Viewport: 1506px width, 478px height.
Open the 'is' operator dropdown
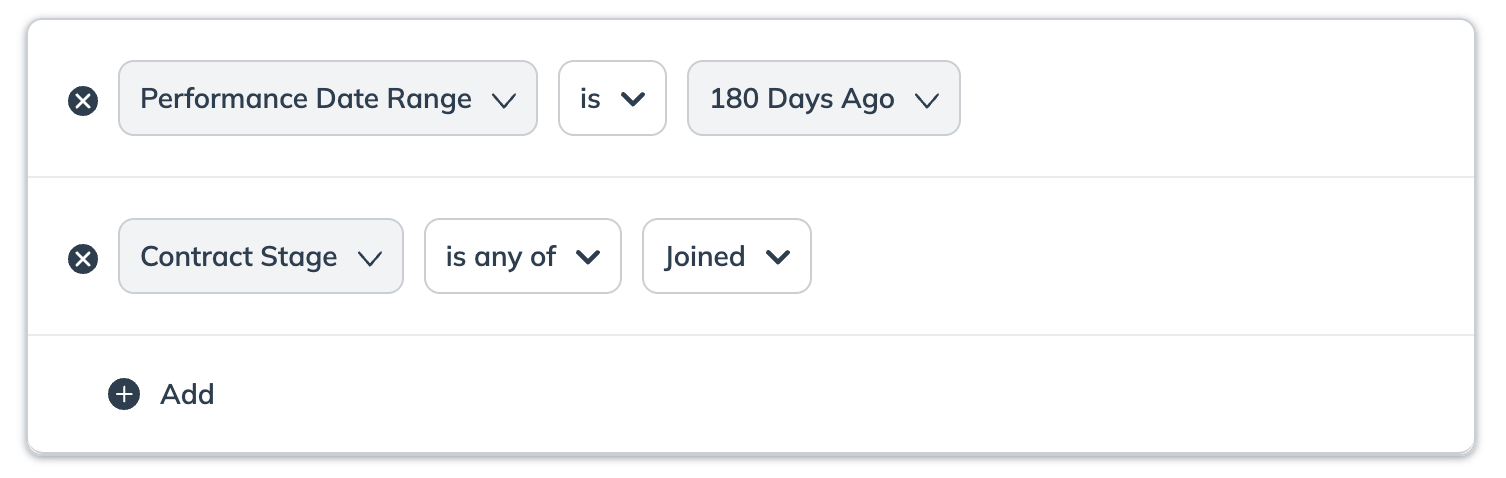pyautogui.click(x=611, y=99)
